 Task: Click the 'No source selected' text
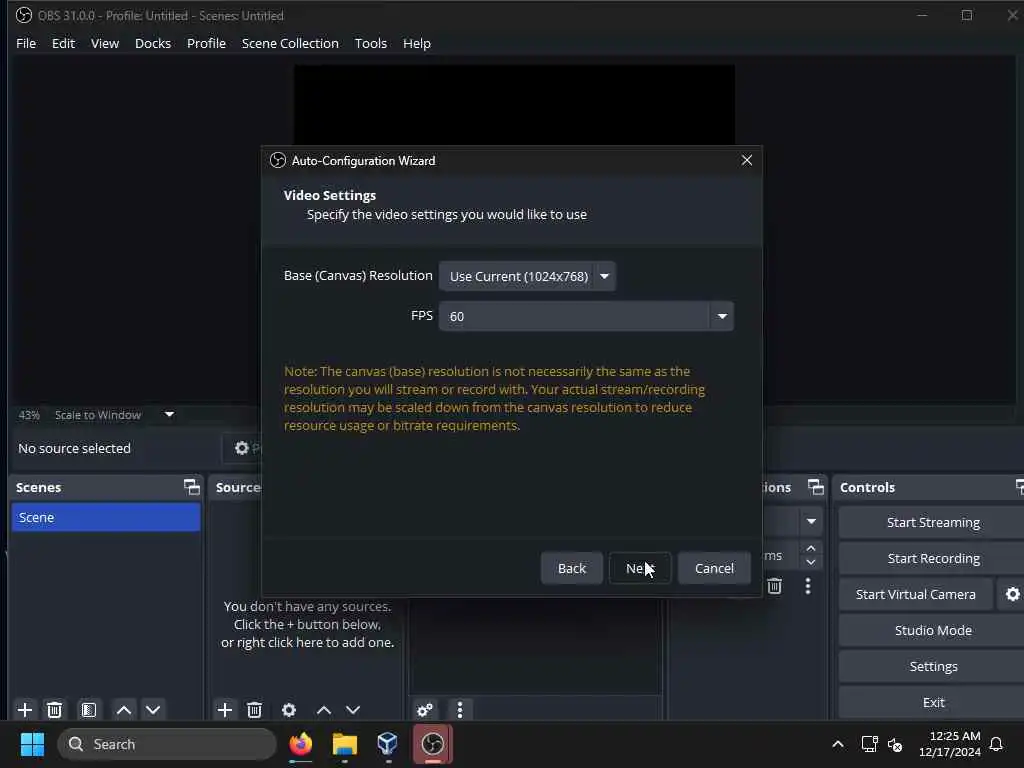pyautogui.click(x=74, y=448)
